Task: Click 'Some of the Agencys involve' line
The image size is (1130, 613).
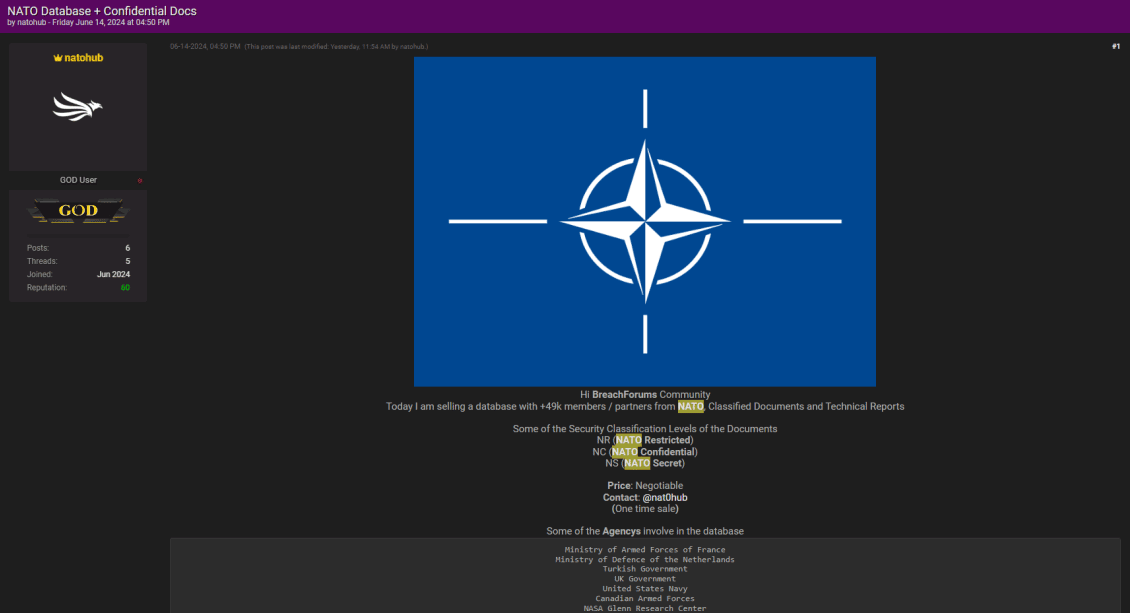Action: click(645, 532)
